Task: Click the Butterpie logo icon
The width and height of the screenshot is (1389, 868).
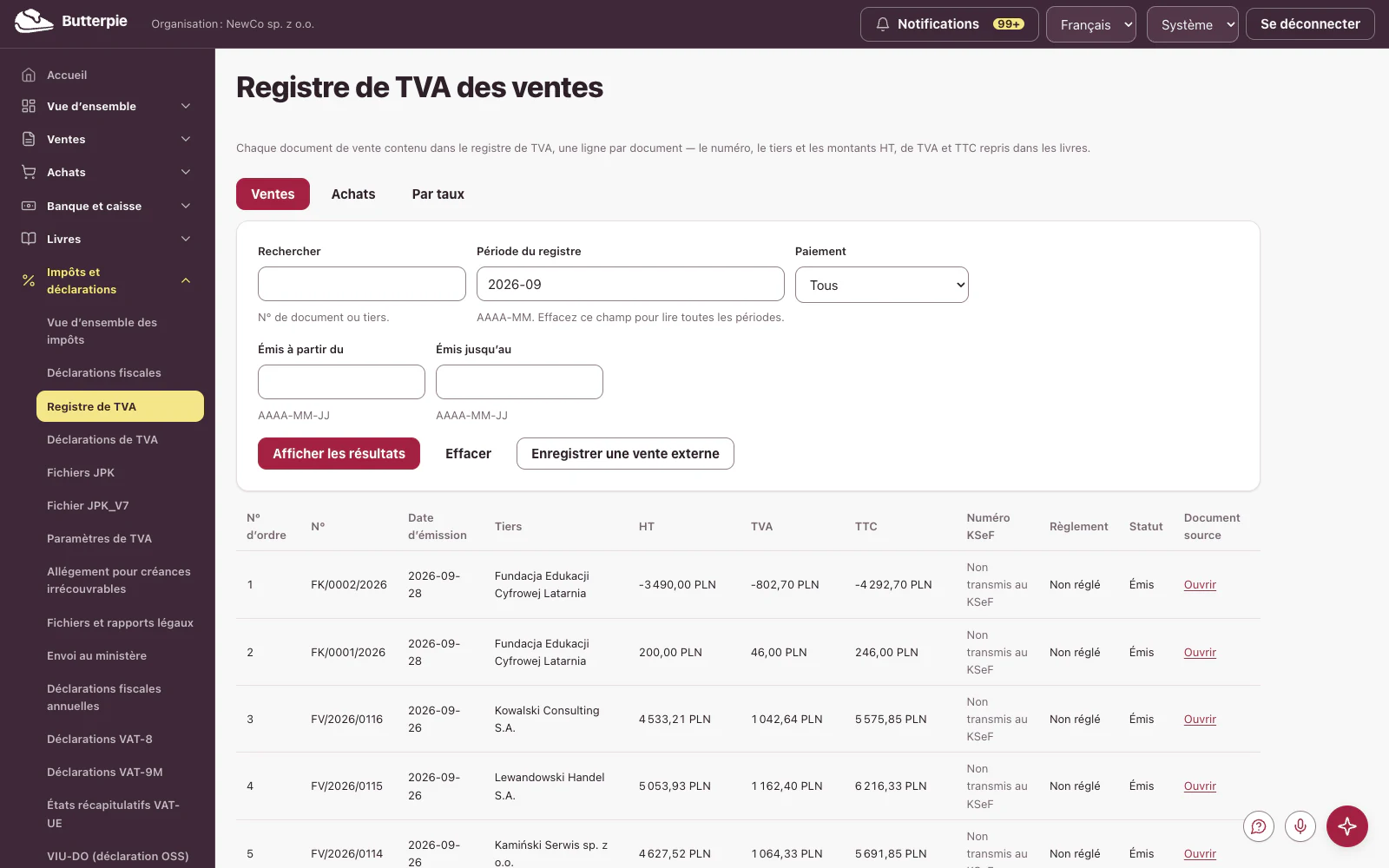Action: 34,22
